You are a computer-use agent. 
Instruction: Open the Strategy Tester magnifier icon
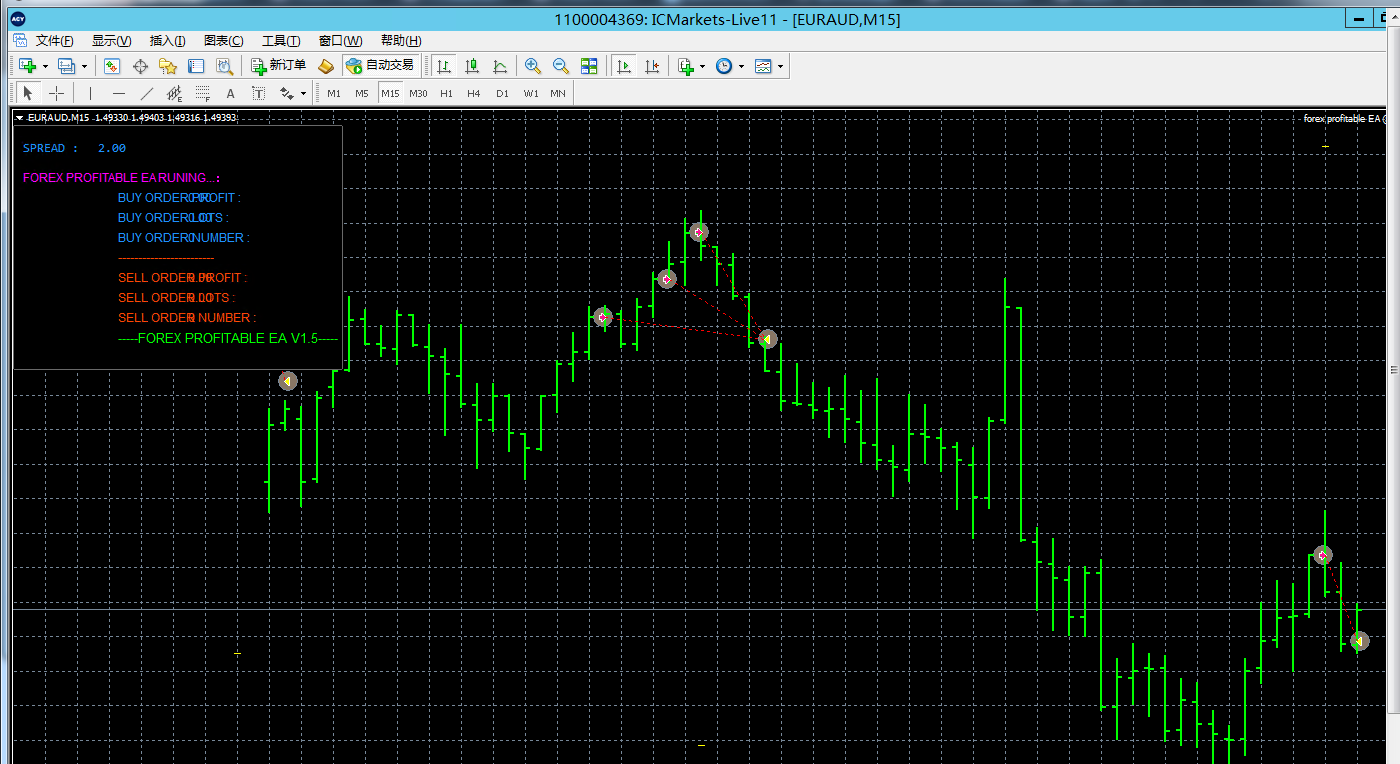224,66
